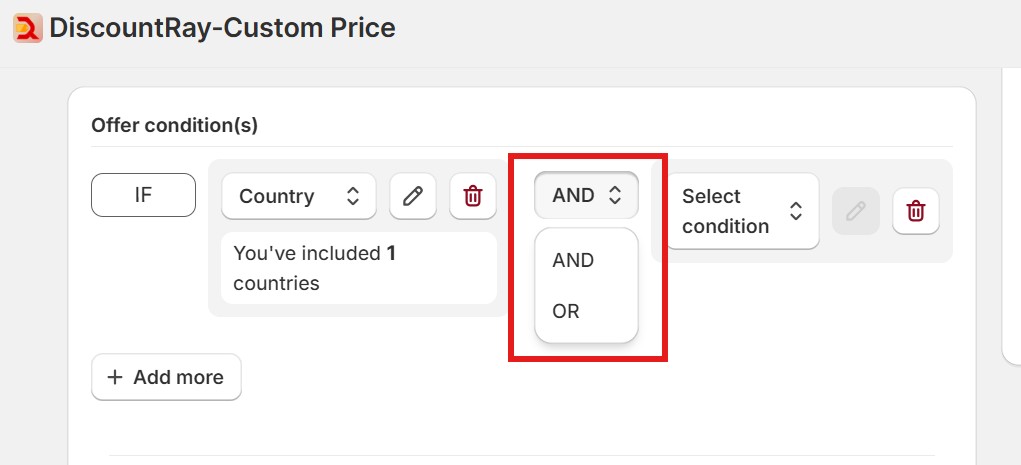The width and height of the screenshot is (1021, 465).
Task: Delete the Country condition via trash icon
Action: pos(473,196)
